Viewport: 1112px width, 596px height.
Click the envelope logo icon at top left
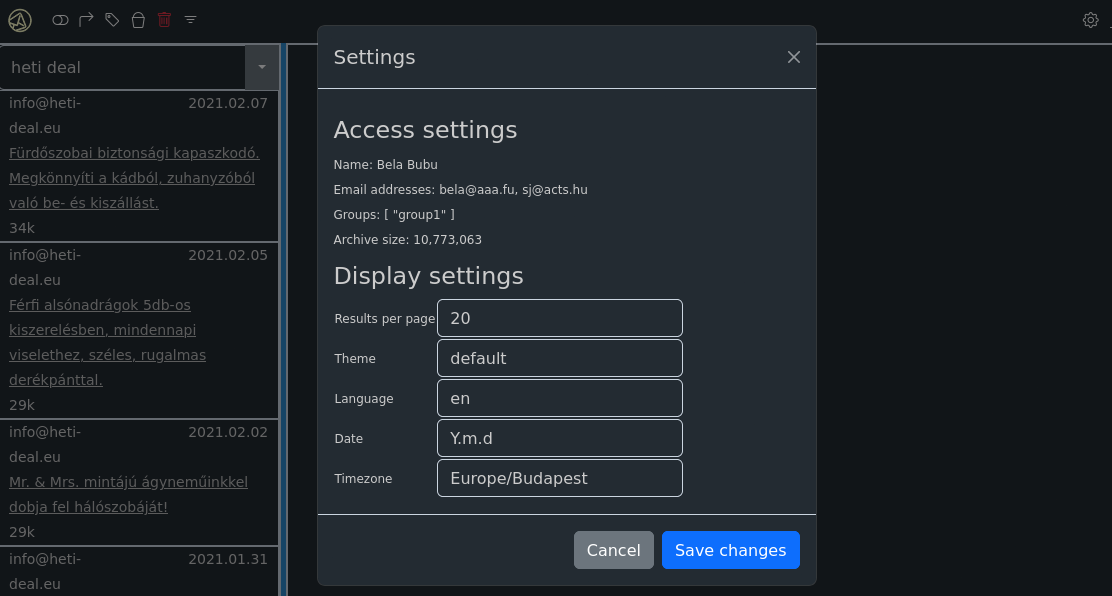pos(20,20)
